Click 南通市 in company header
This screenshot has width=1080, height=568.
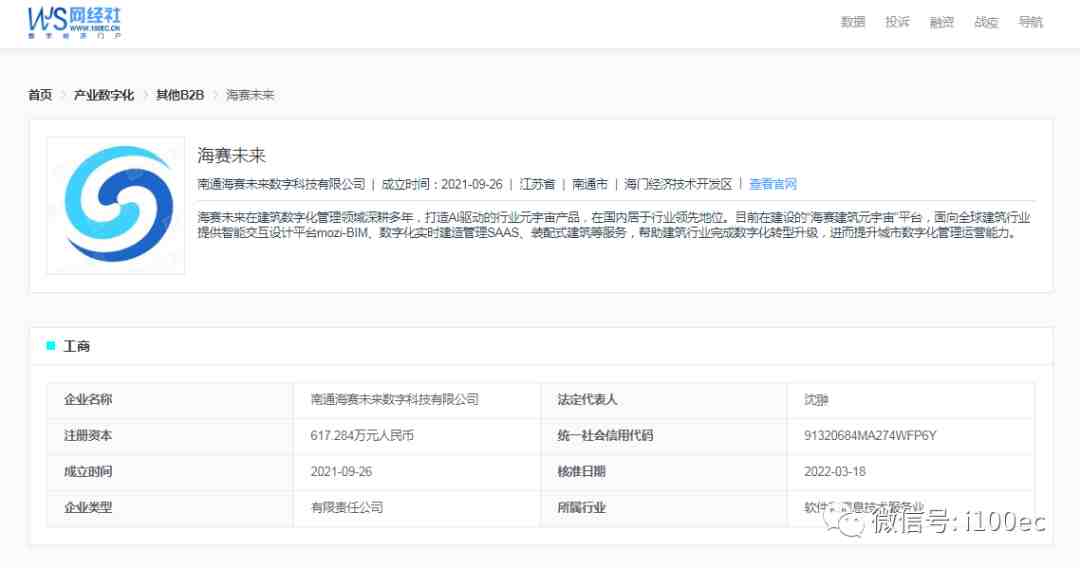pos(590,184)
